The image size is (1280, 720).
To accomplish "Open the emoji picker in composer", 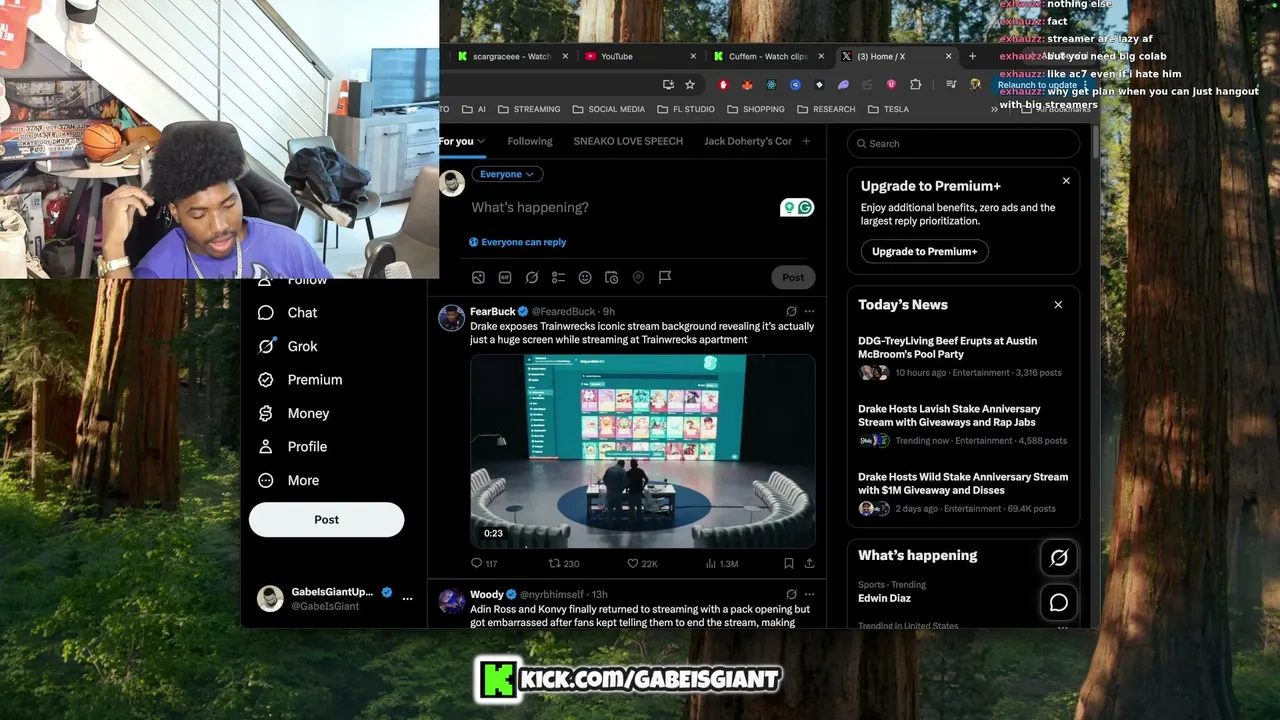I will pos(585,277).
